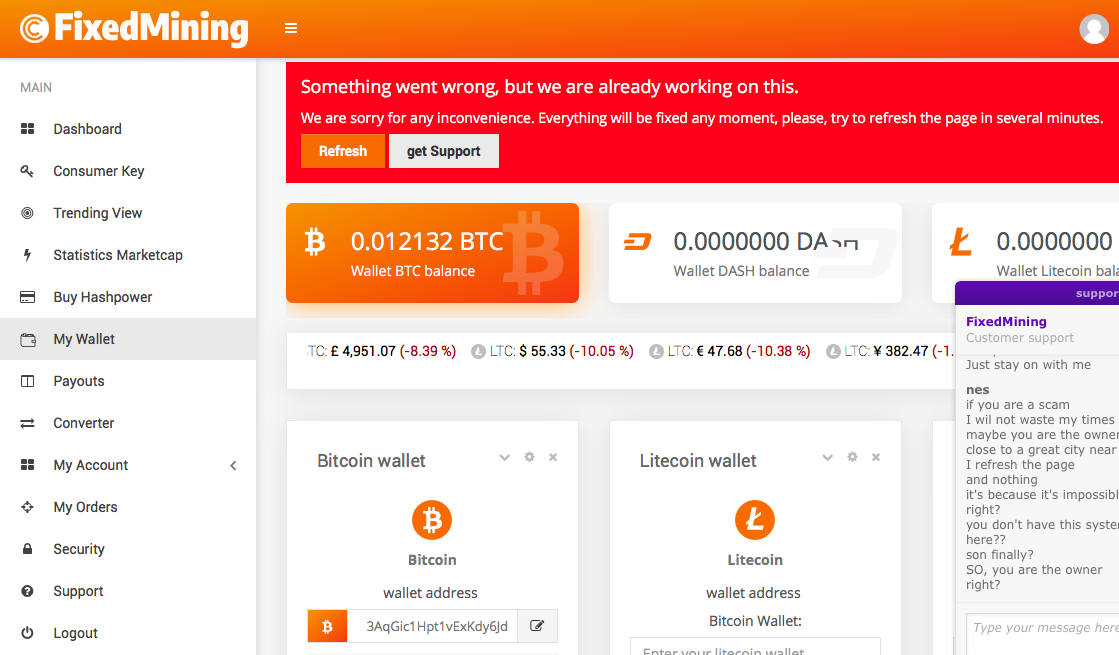This screenshot has width=1119, height=655.
Task: Click the Bitcoin wallet address field
Action: (432, 626)
